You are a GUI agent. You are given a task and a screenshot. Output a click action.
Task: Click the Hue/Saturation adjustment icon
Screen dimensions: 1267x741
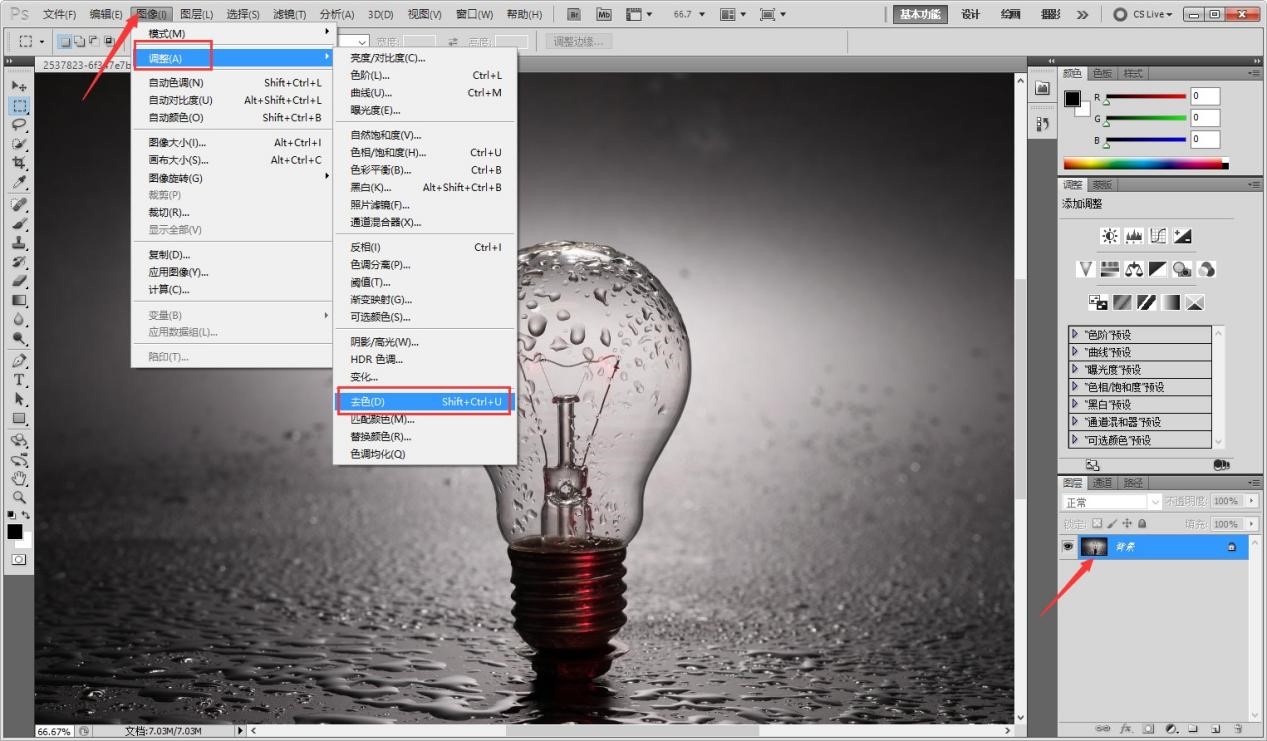point(1110,269)
